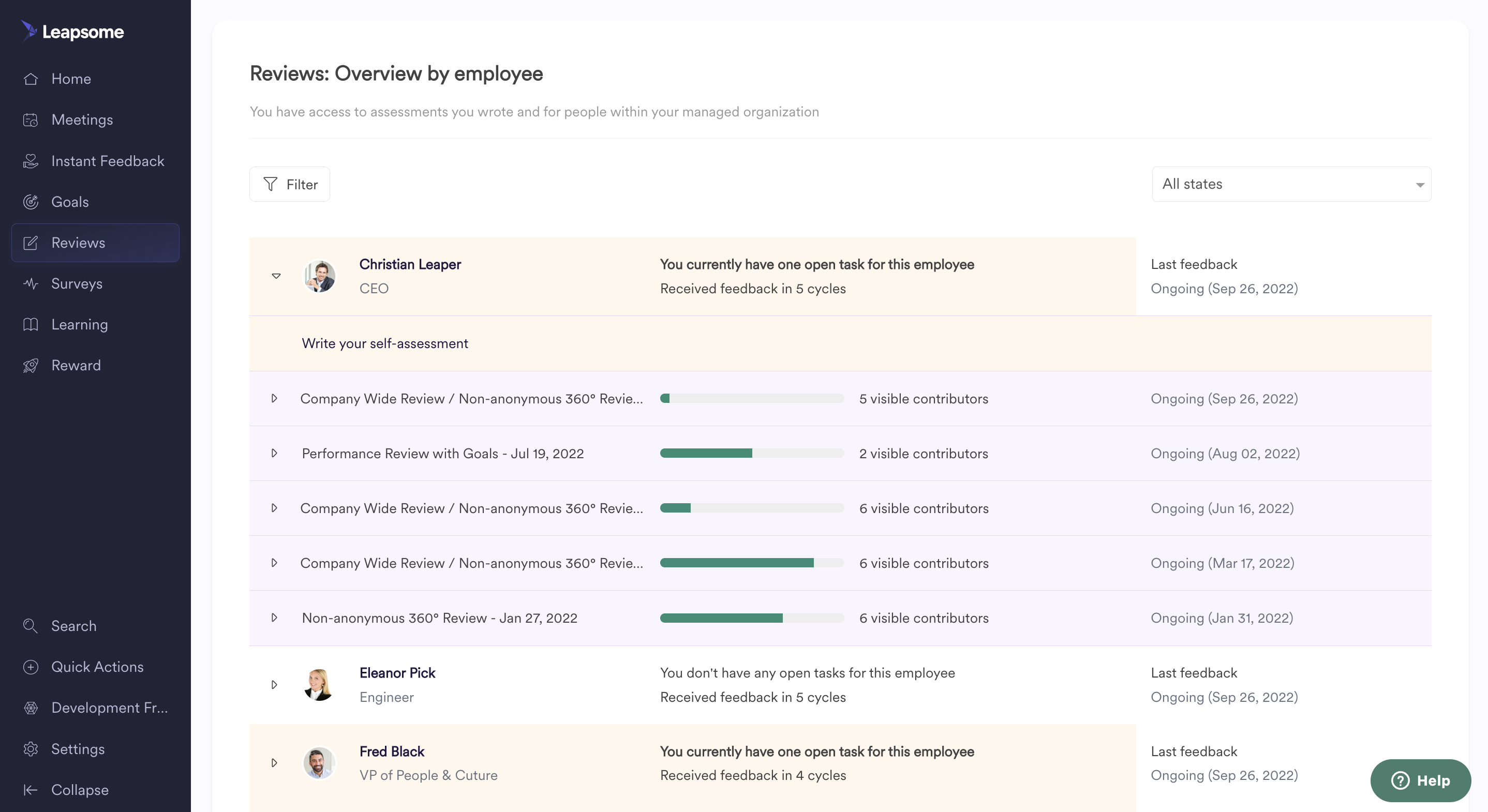Click Performance Review with Goals - Jul 19, 2022 title

tap(442, 454)
